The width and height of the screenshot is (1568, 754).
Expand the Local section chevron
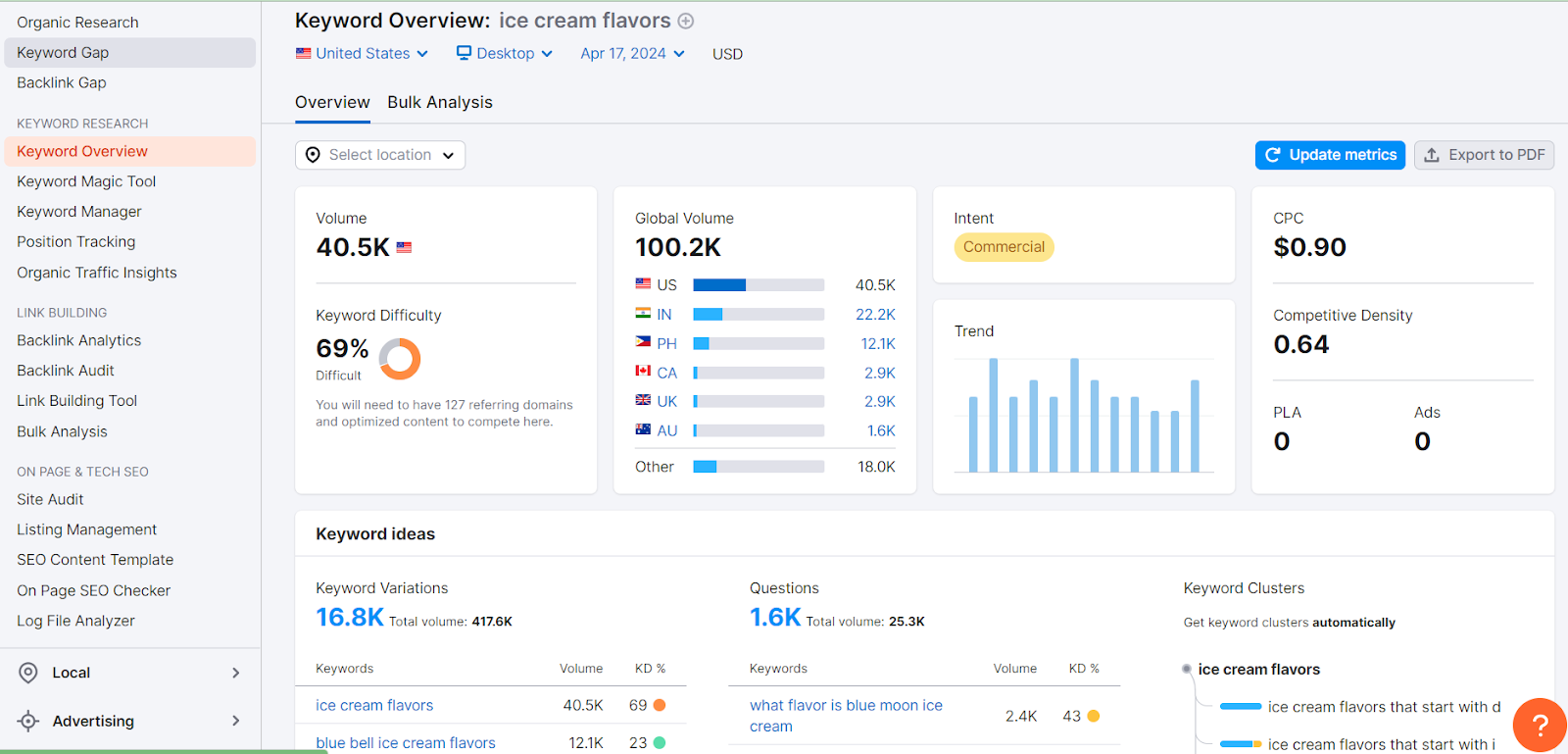click(235, 673)
